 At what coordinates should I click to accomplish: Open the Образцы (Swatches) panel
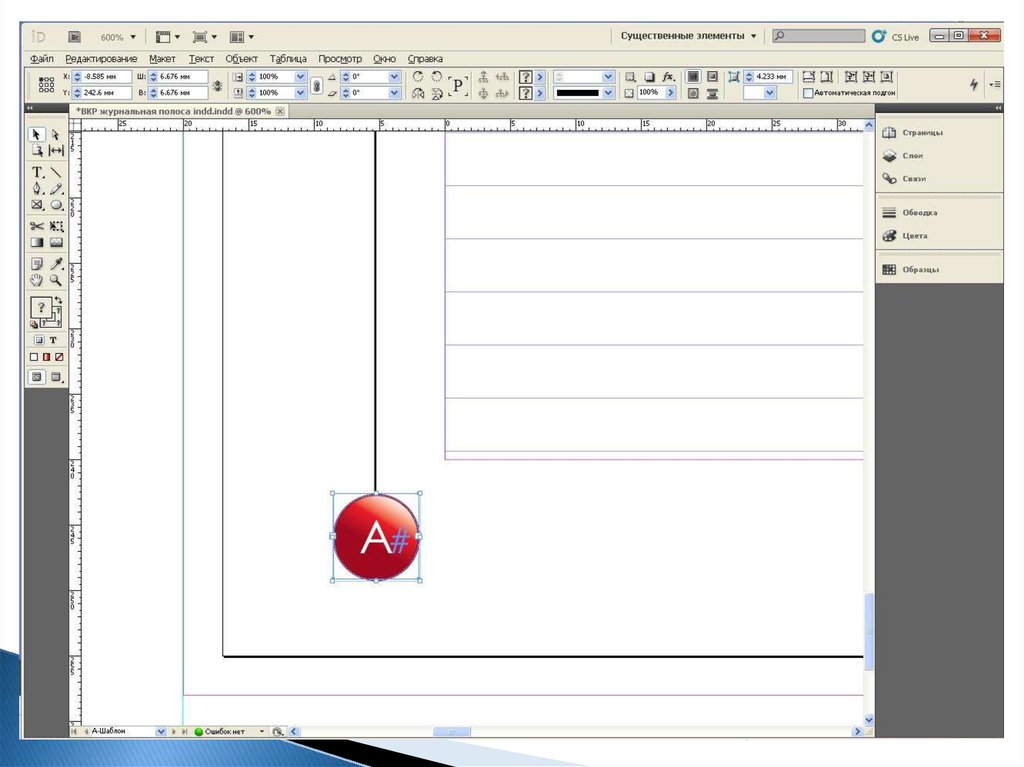pyautogui.click(x=920, y=270)
